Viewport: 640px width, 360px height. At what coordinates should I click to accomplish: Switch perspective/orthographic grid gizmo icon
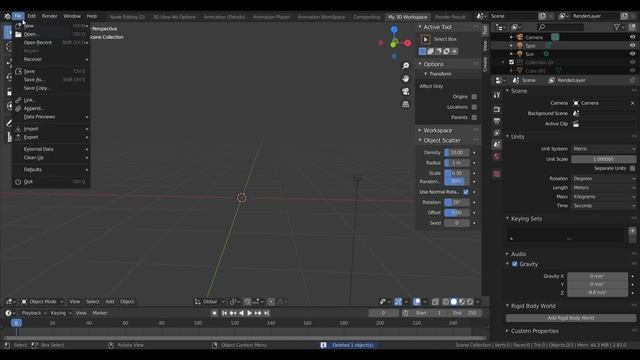405,104
